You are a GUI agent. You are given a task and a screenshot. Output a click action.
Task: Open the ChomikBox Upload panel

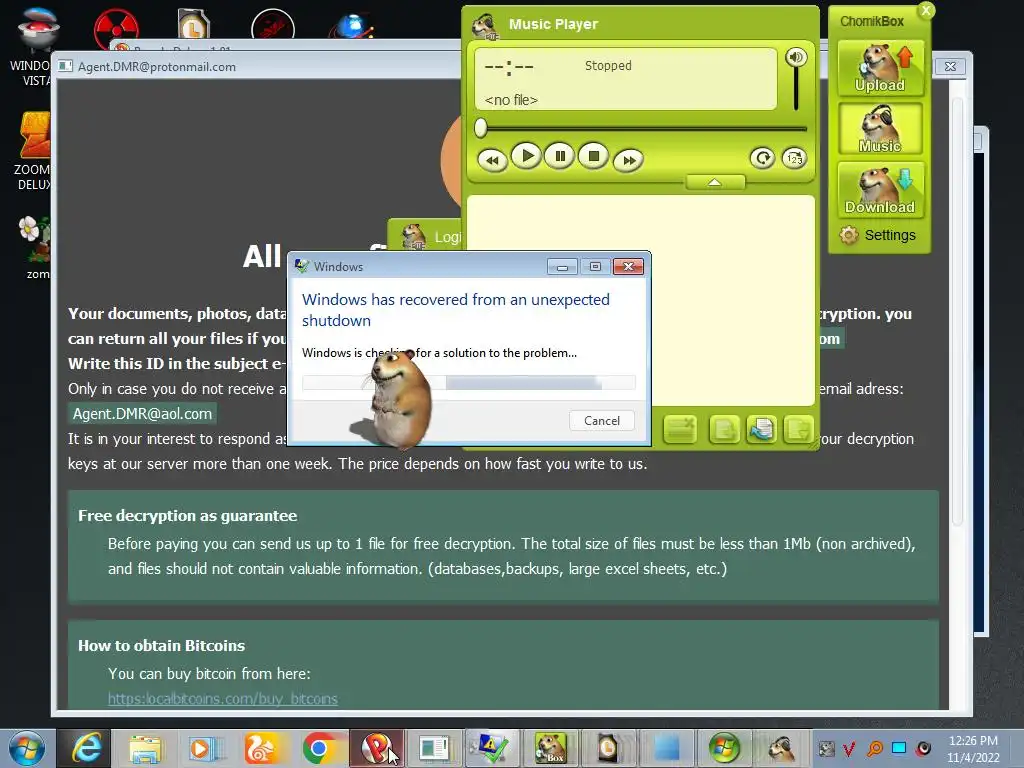pos(880,68)
